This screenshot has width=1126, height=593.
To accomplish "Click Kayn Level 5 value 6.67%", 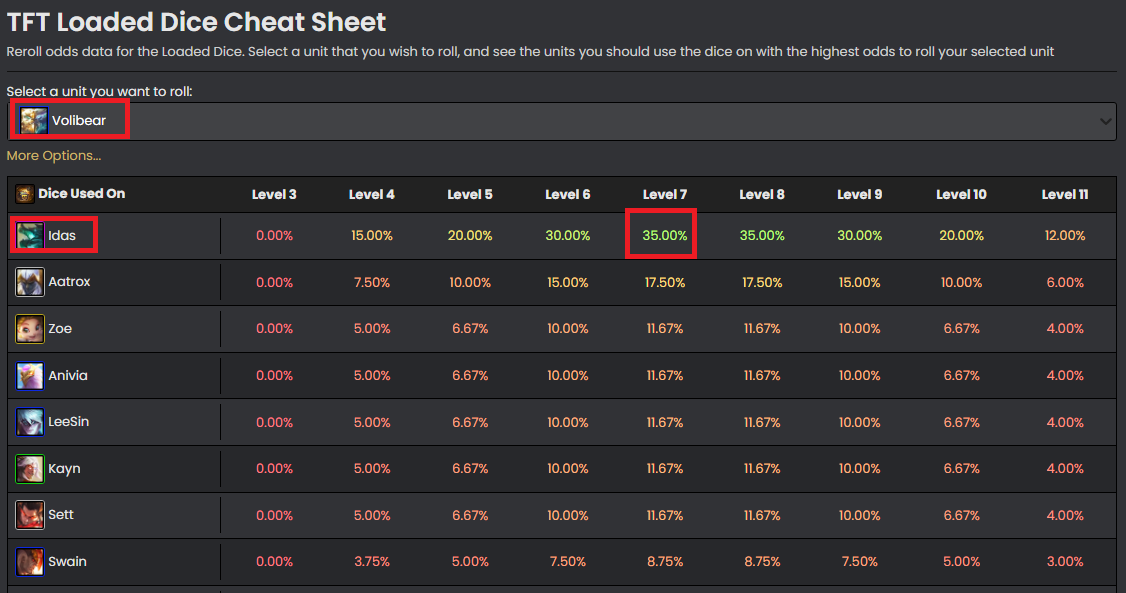I will pos(470,469).
